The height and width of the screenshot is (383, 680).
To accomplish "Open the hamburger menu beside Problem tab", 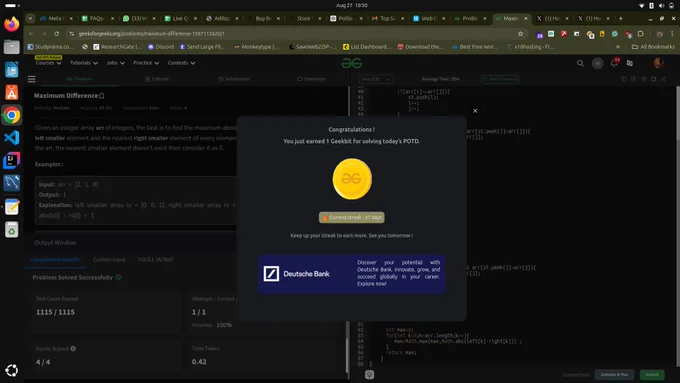I will (x=32, y=79).
